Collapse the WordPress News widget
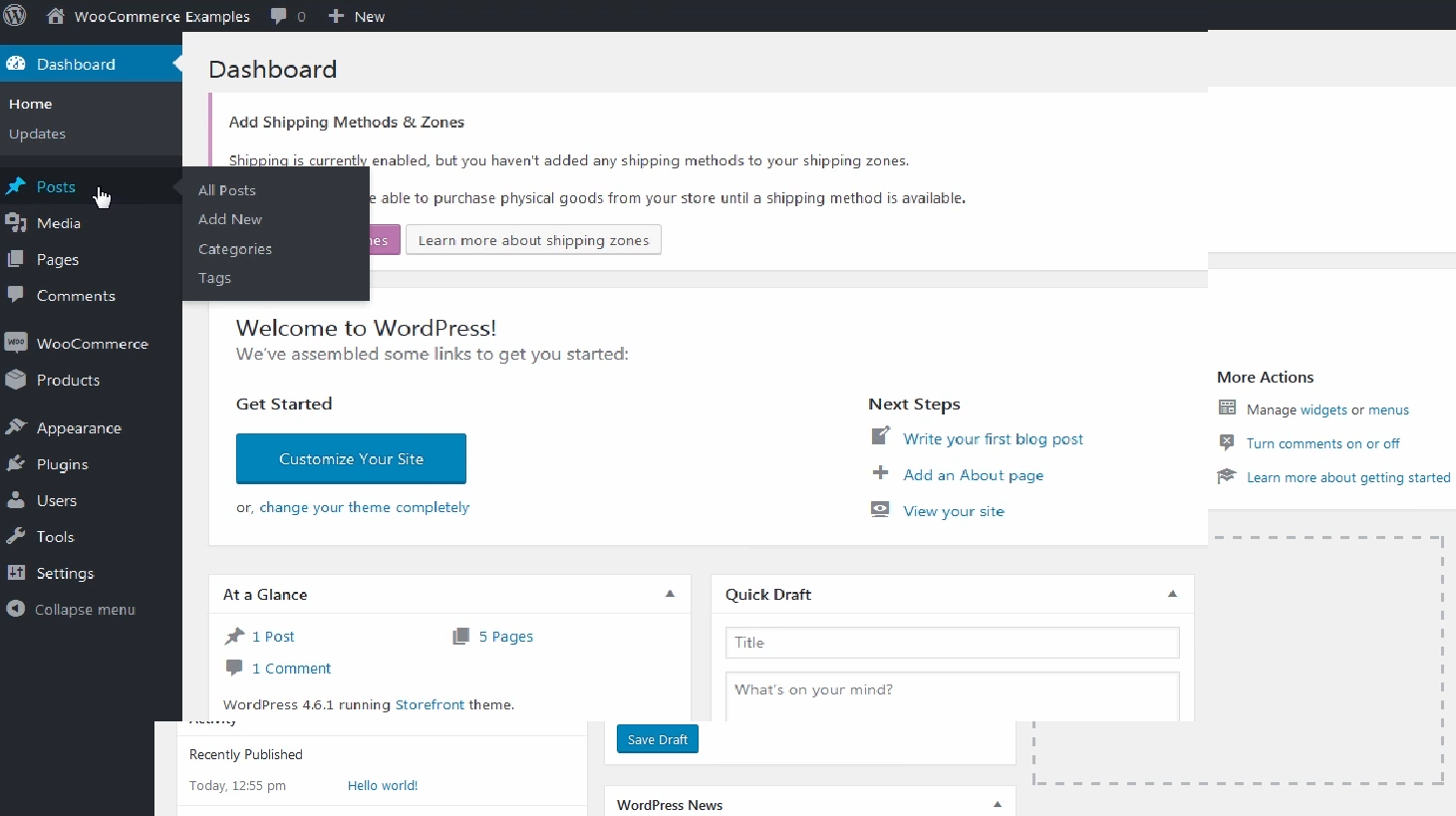 click(x=997, y=804)
